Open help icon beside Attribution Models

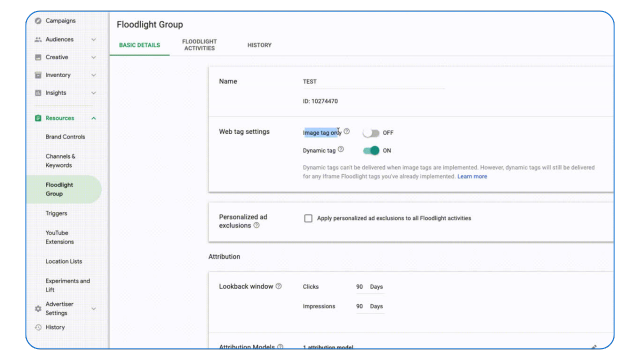point(280,347)
